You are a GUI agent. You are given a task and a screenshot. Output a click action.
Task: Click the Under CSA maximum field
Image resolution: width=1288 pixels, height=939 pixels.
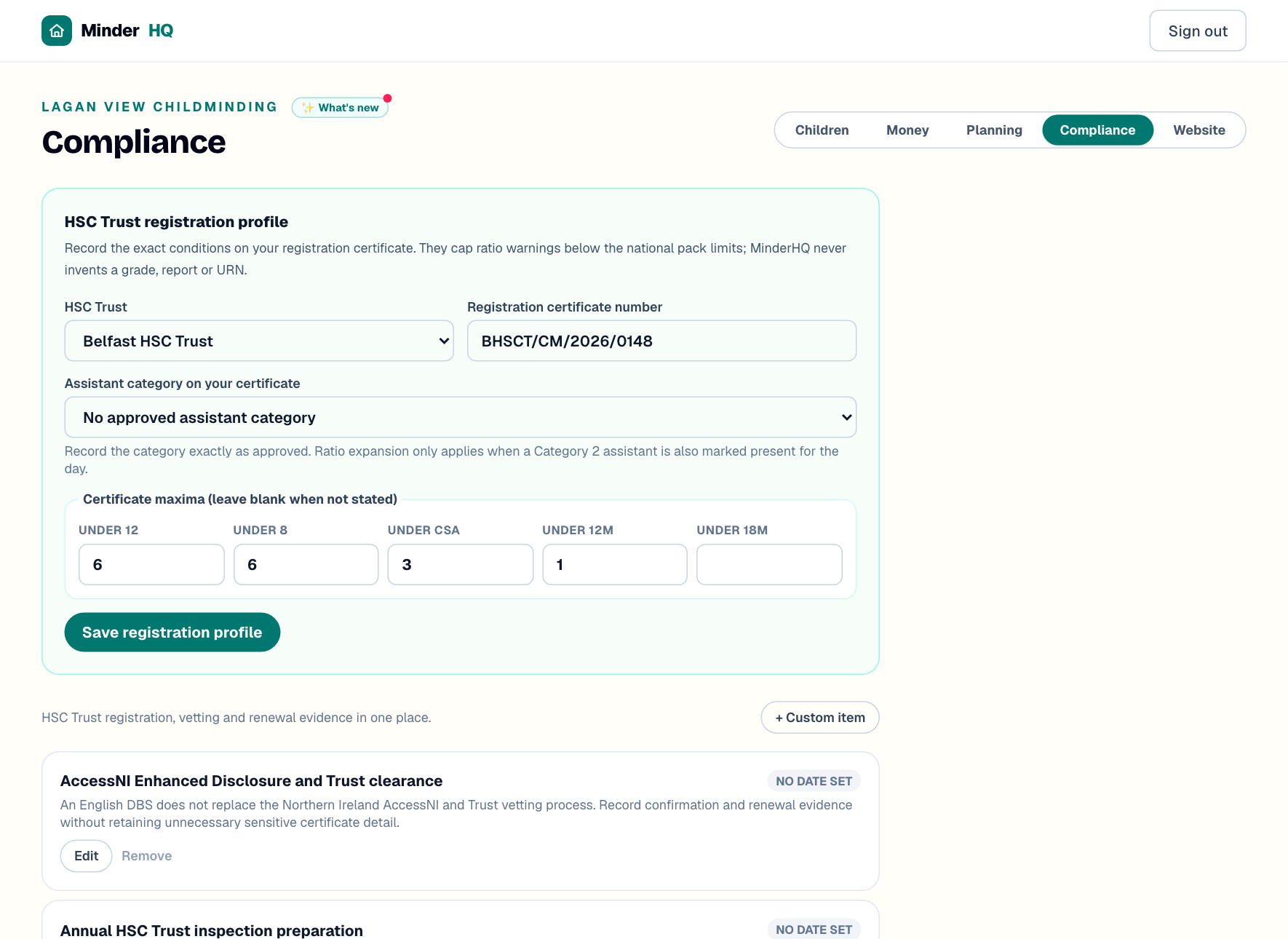tap(461, 564)
